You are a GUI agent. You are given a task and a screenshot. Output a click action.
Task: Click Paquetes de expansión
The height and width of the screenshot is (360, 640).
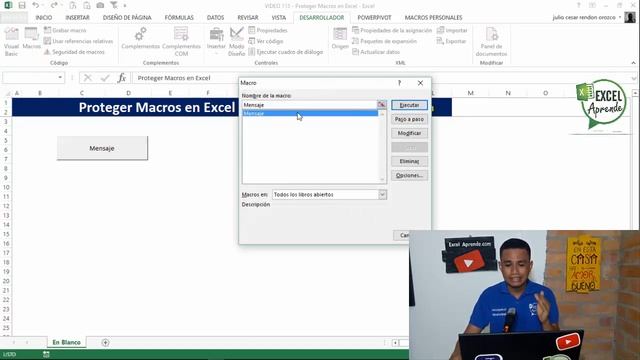(x=384, y=41)
